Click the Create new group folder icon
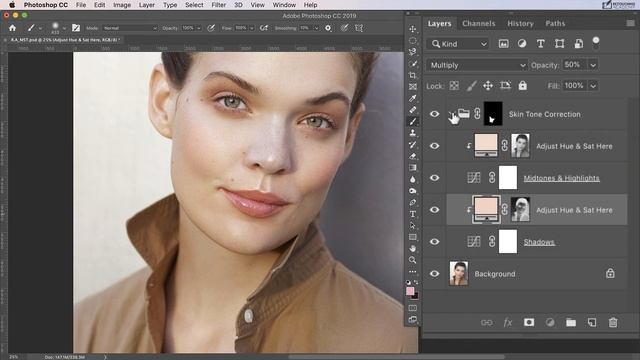The image size is (640, 360). click(x=571, y=322)
